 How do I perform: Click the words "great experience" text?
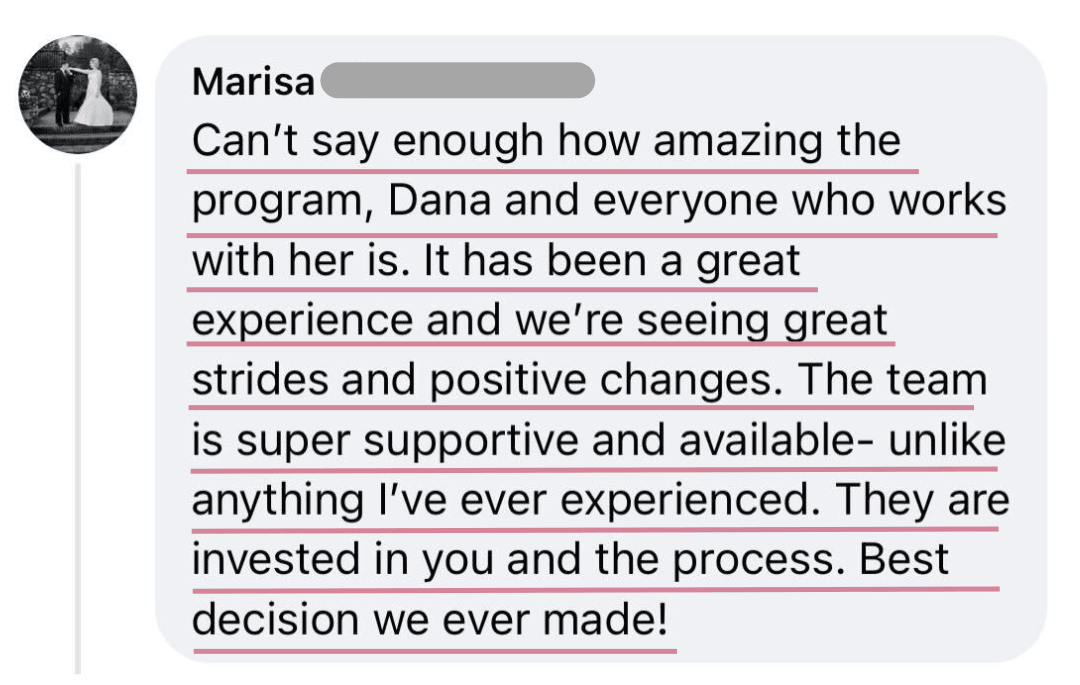[x=300, y=321]
